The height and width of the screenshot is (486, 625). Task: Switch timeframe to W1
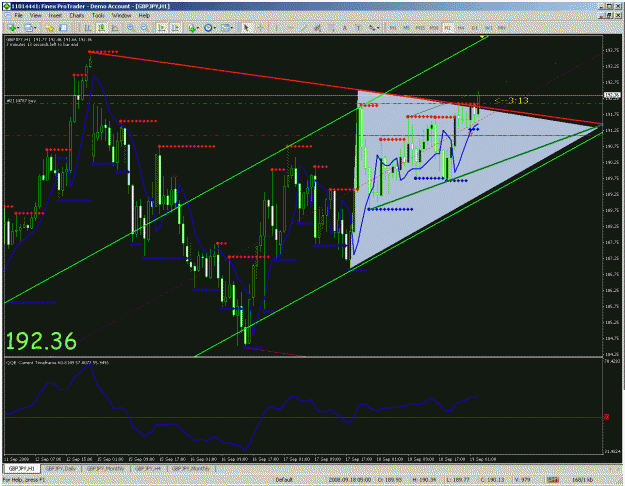point(488,28)
